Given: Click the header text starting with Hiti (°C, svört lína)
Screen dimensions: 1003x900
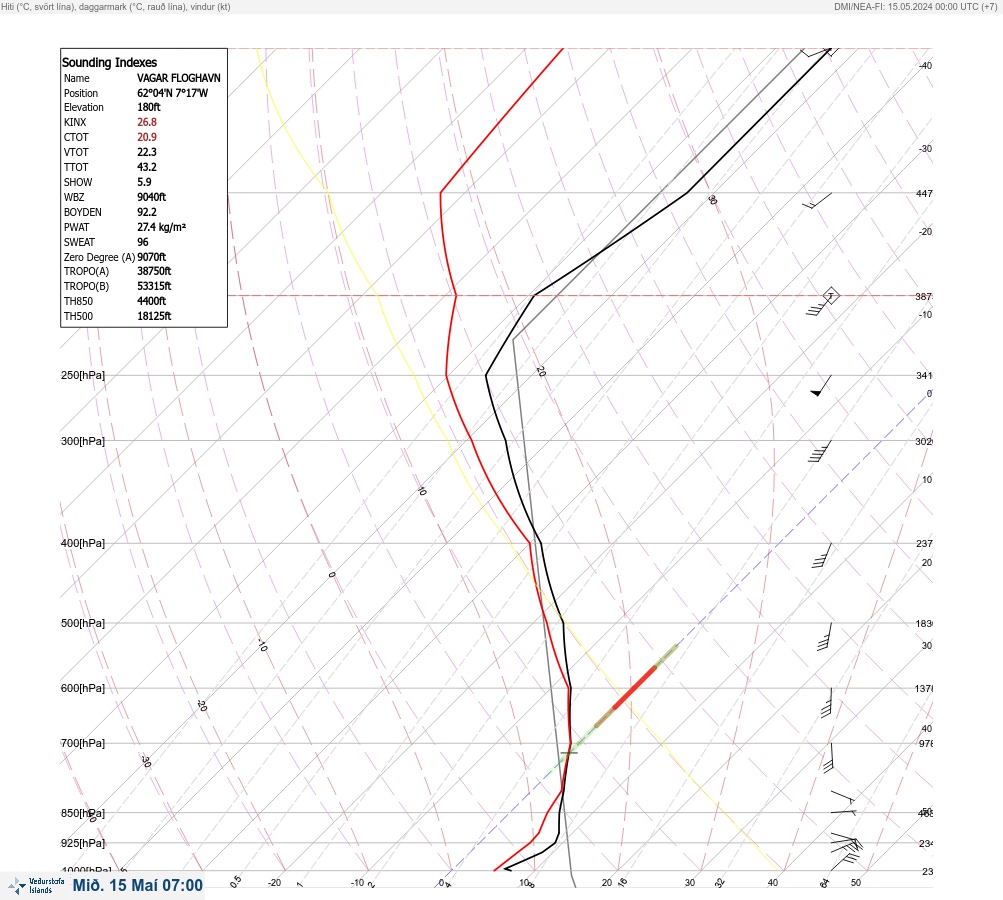Looking at the screenshot, I should pos(116,7).
